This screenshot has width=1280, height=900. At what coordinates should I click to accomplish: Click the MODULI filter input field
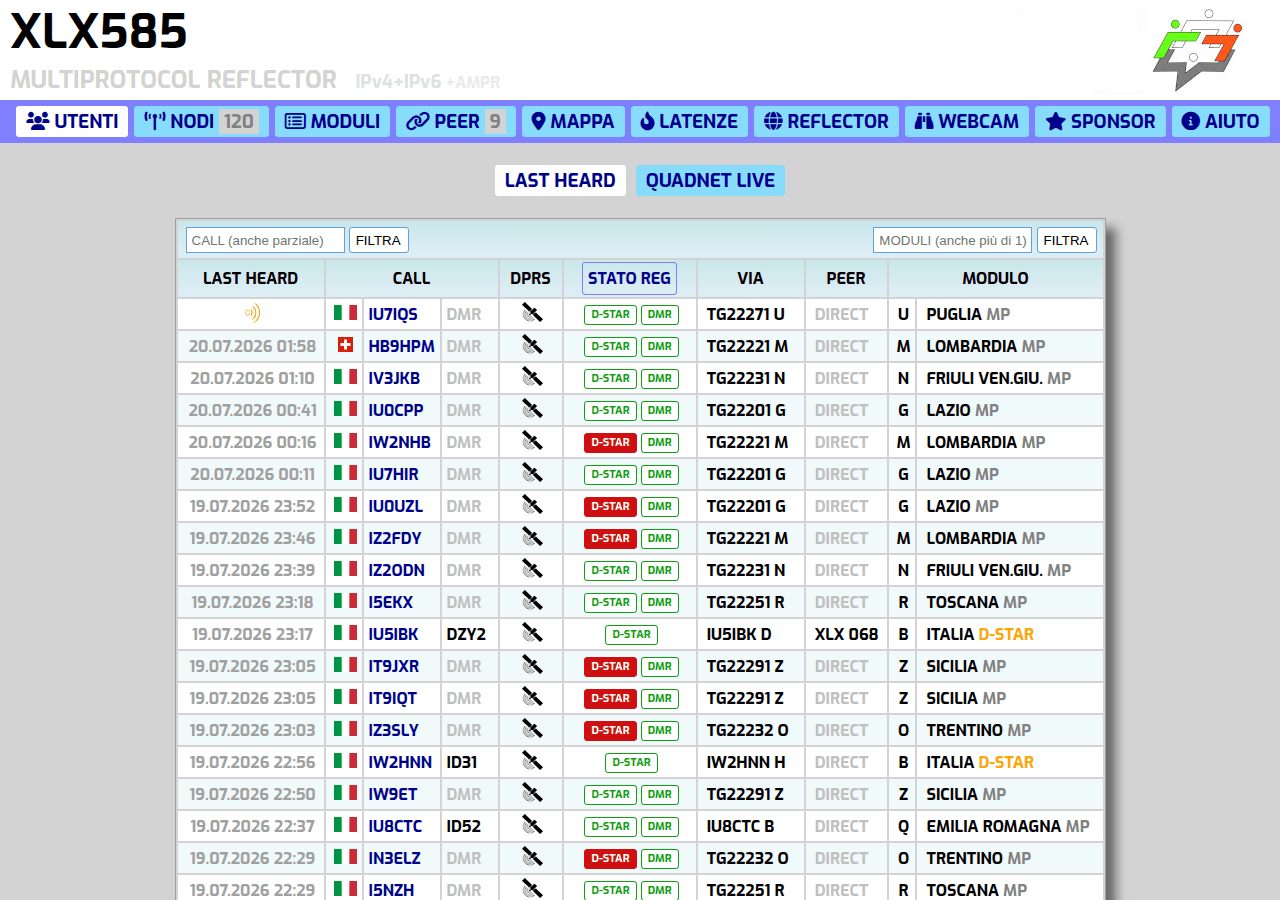pos(952,240)
